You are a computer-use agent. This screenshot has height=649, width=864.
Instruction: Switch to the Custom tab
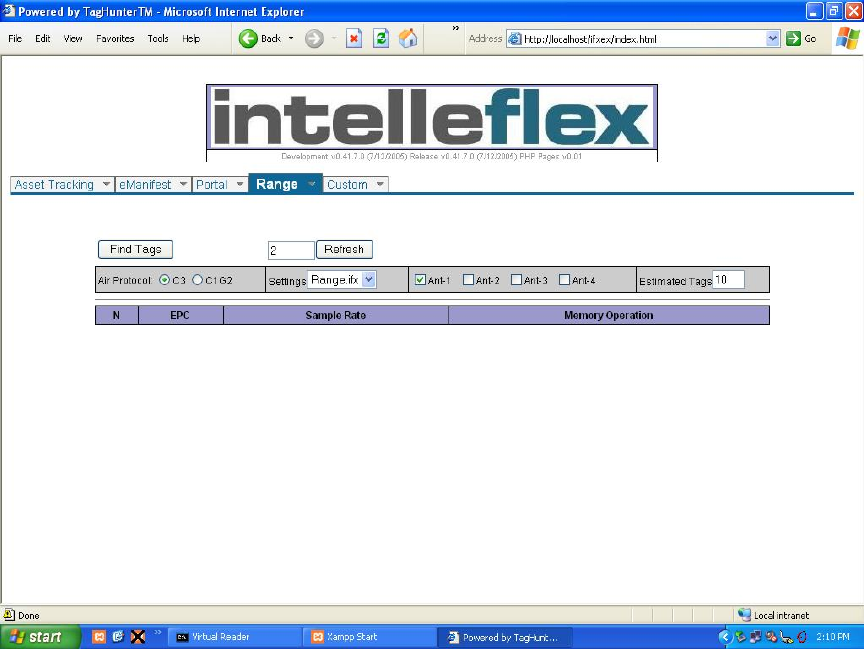347,185
